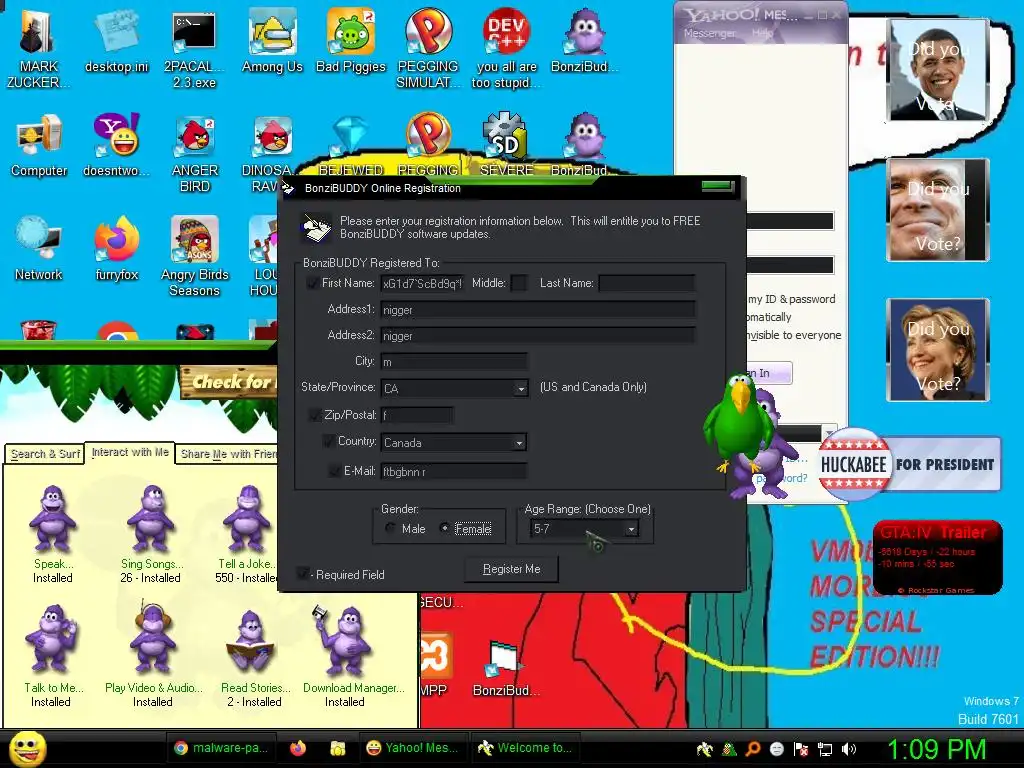Viewport: 1024px width, 768px height.
Task: Open the Help menu in Yahoo Messenger
Action: [762, 33]
